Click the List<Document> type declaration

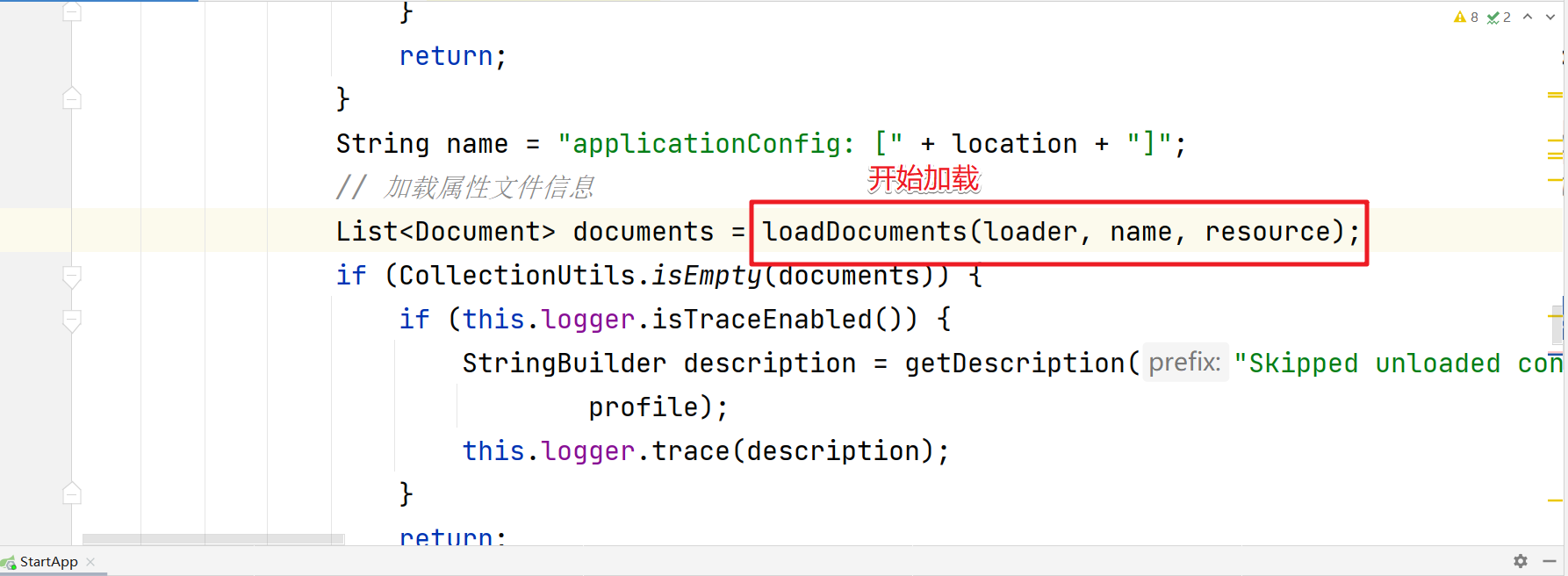[x=446, y=232]
